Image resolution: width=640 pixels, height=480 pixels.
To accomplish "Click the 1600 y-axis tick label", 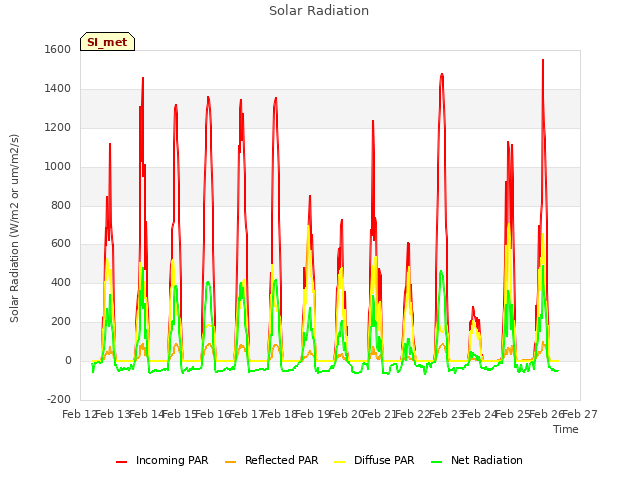I will point(58,49).
